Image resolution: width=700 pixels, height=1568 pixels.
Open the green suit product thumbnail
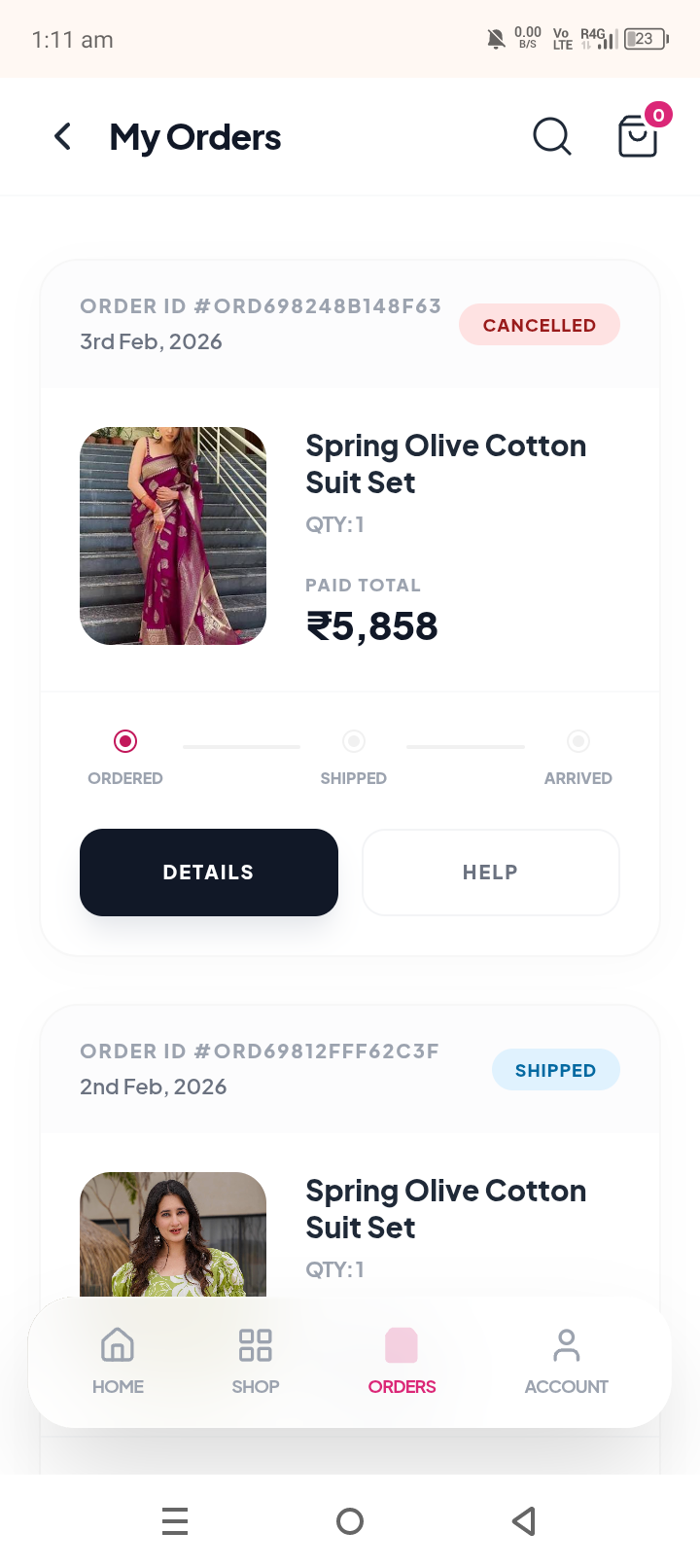(x=173, y=1233)
